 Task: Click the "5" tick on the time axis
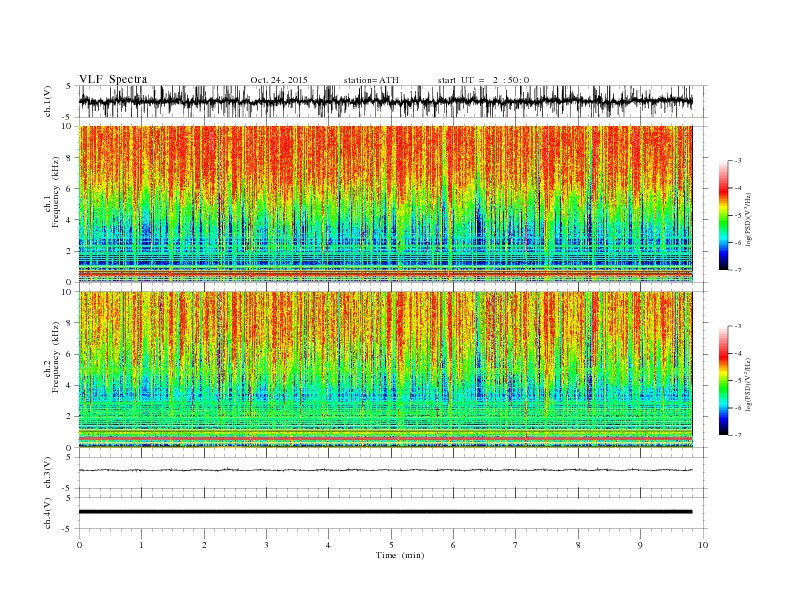coord(391,545)
